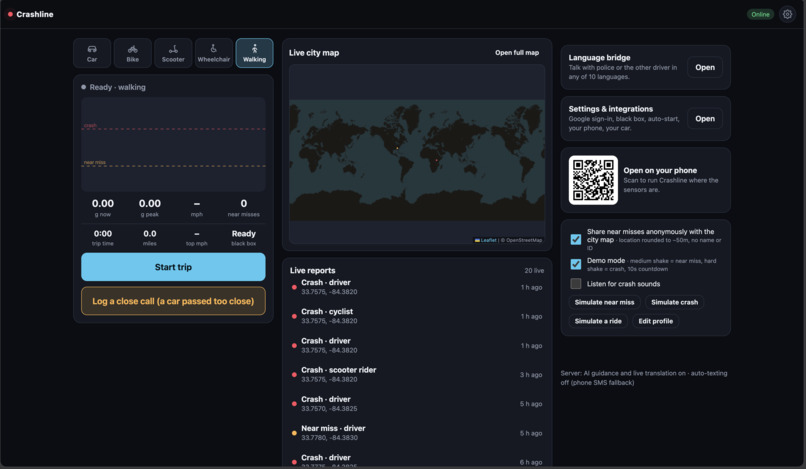The height and width of the screenshot is (469, 806).
Task: Click the yellow dot of Near miss - driver
Action: point(294,434)
